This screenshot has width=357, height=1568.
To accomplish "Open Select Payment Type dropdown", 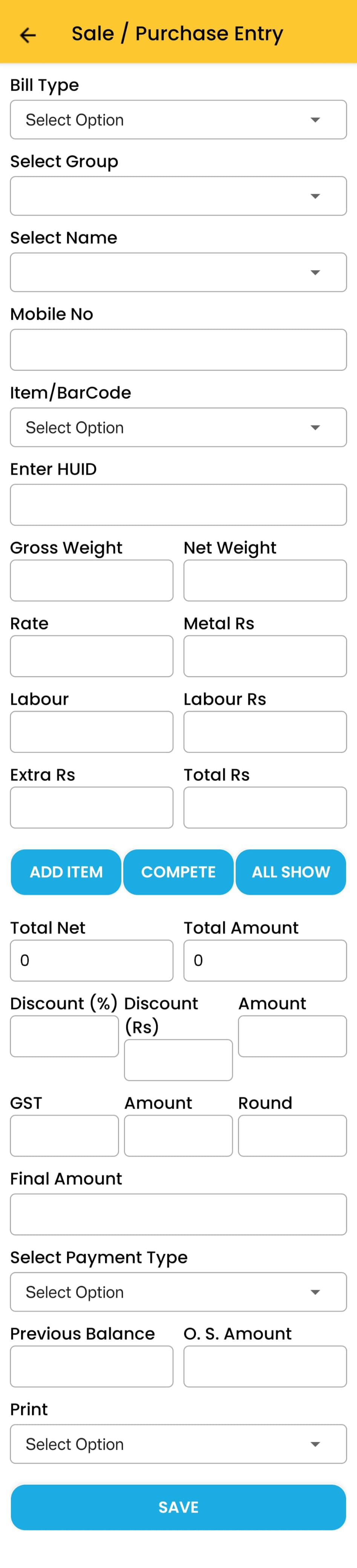I will pyautogui.click(x=178, y=1292).
